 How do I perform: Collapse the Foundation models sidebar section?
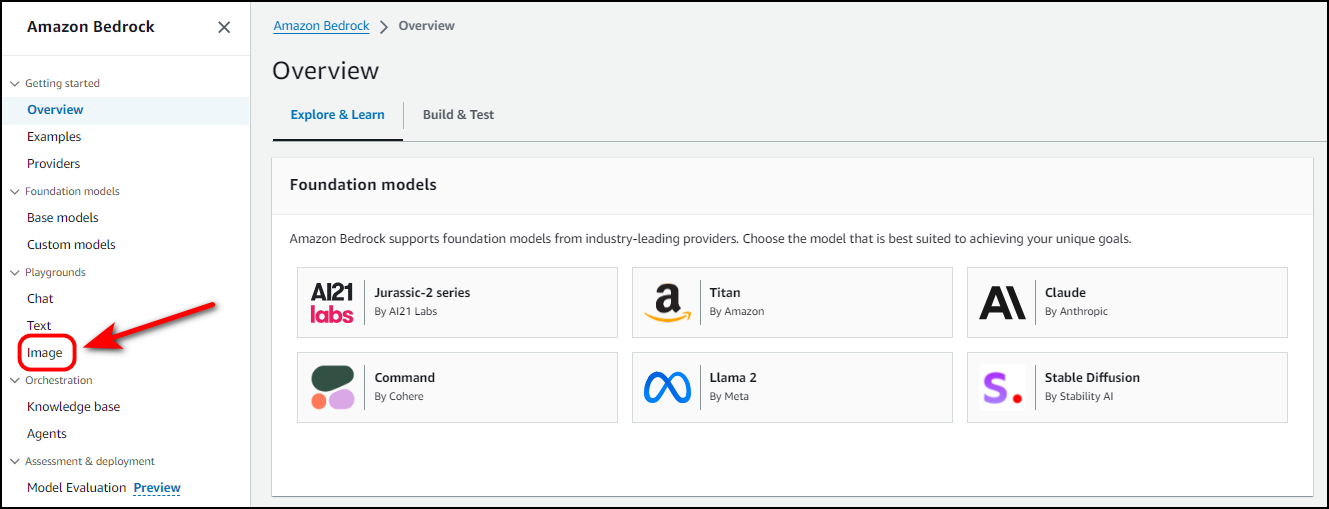tap(15, 191)
